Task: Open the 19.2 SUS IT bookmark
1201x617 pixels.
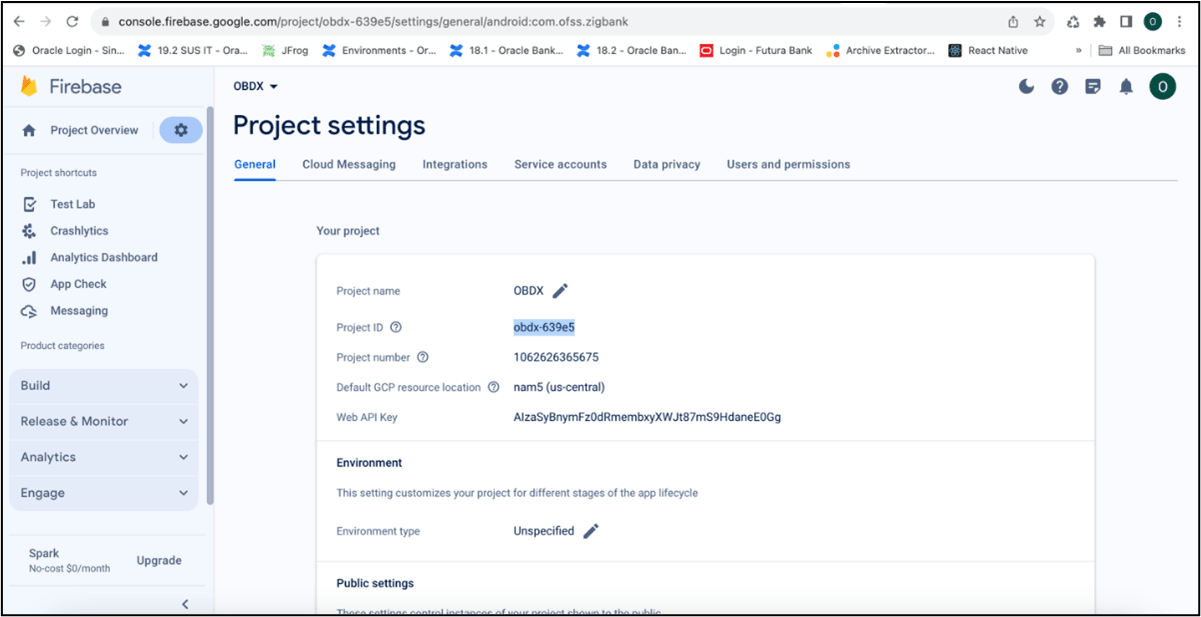Action: 193,50
